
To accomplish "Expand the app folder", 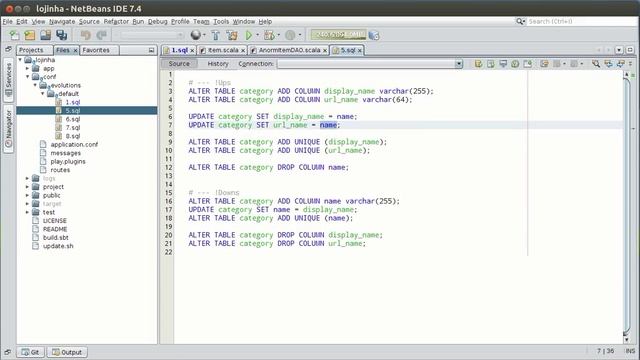I will [x=27, y=69].
